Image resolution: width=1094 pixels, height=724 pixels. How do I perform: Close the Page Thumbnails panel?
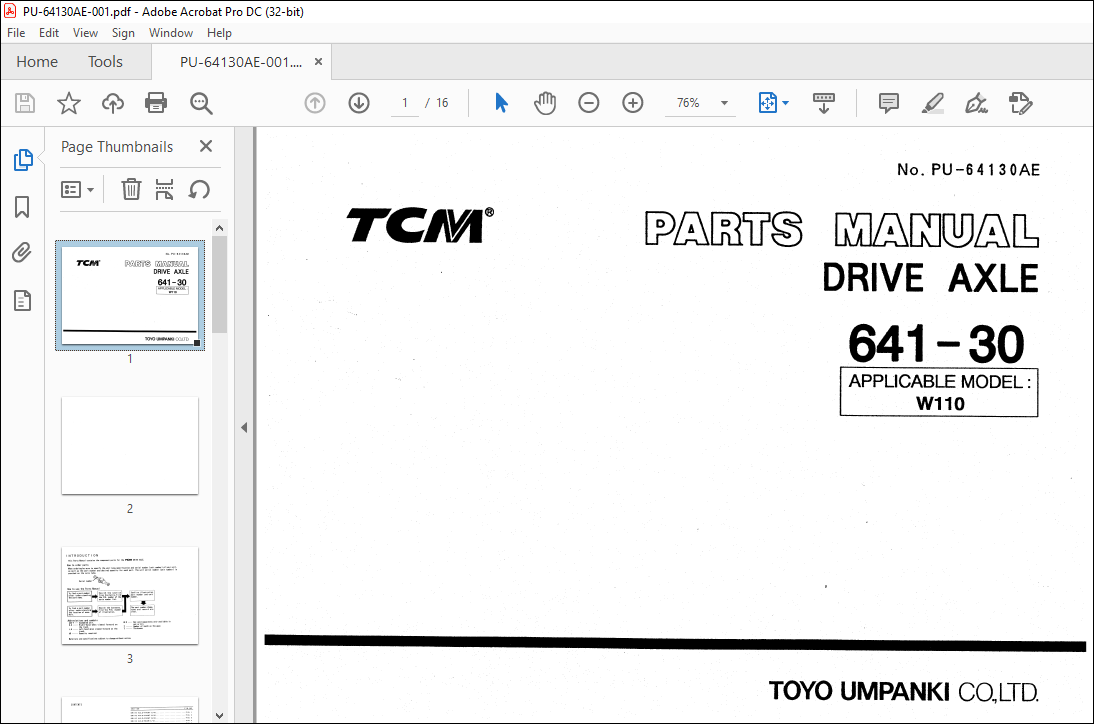point(206,146)
